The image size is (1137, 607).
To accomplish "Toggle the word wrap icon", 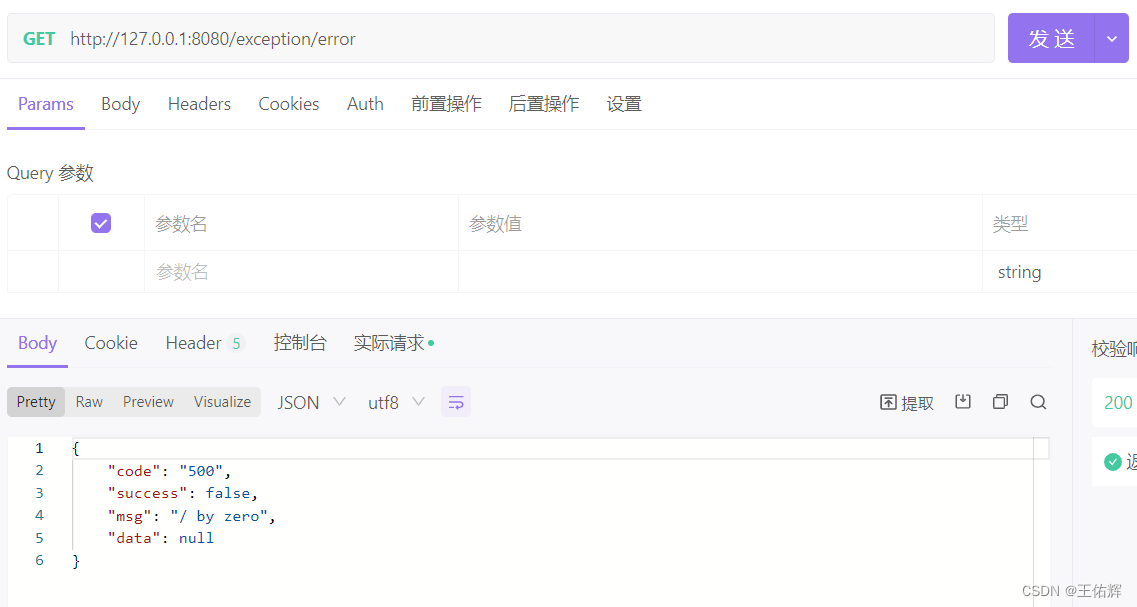I will pos(455,402).
